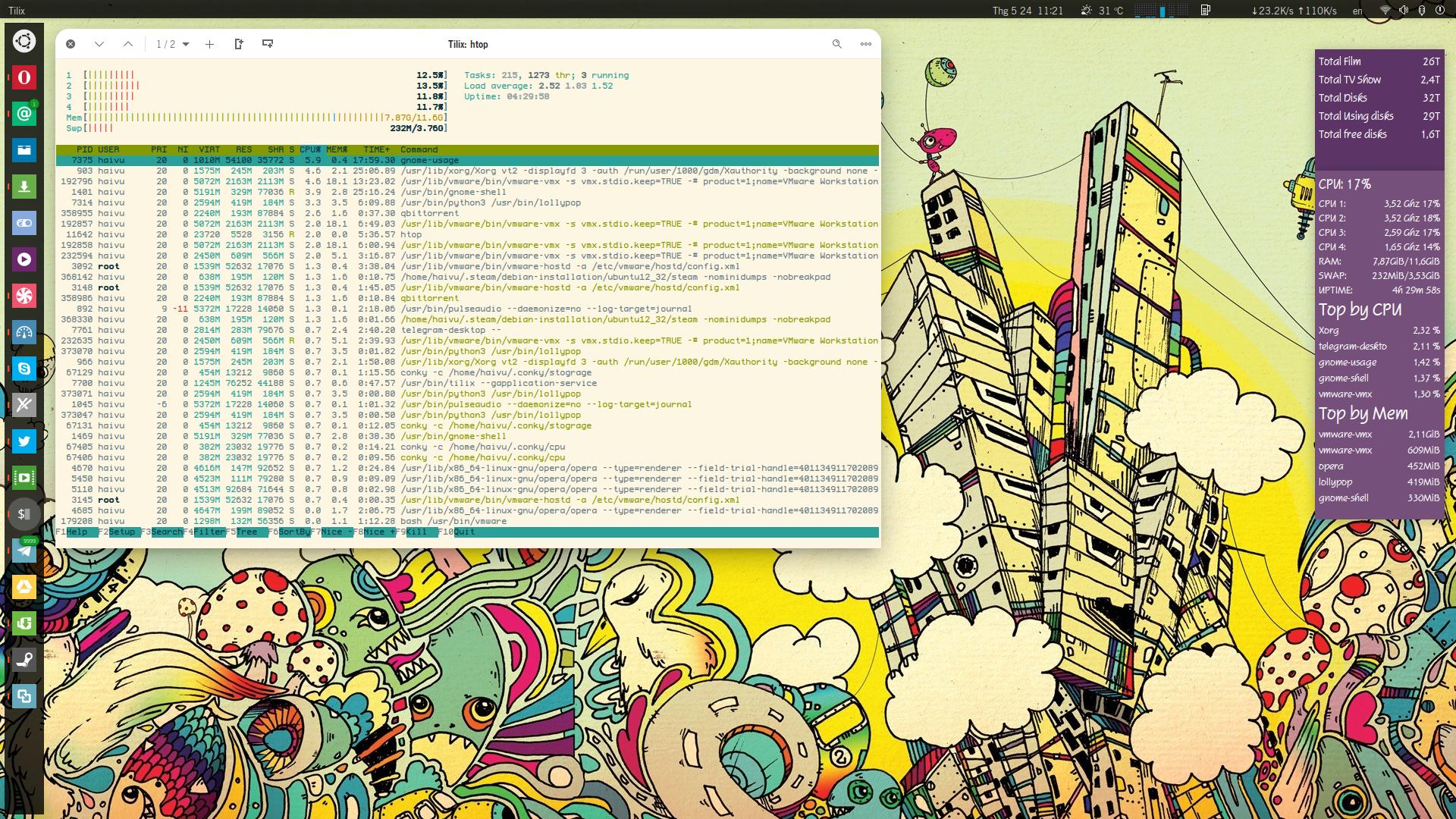Open the Tilix three-dot menu
The image size is (1456, 819).
pos(866,44)
